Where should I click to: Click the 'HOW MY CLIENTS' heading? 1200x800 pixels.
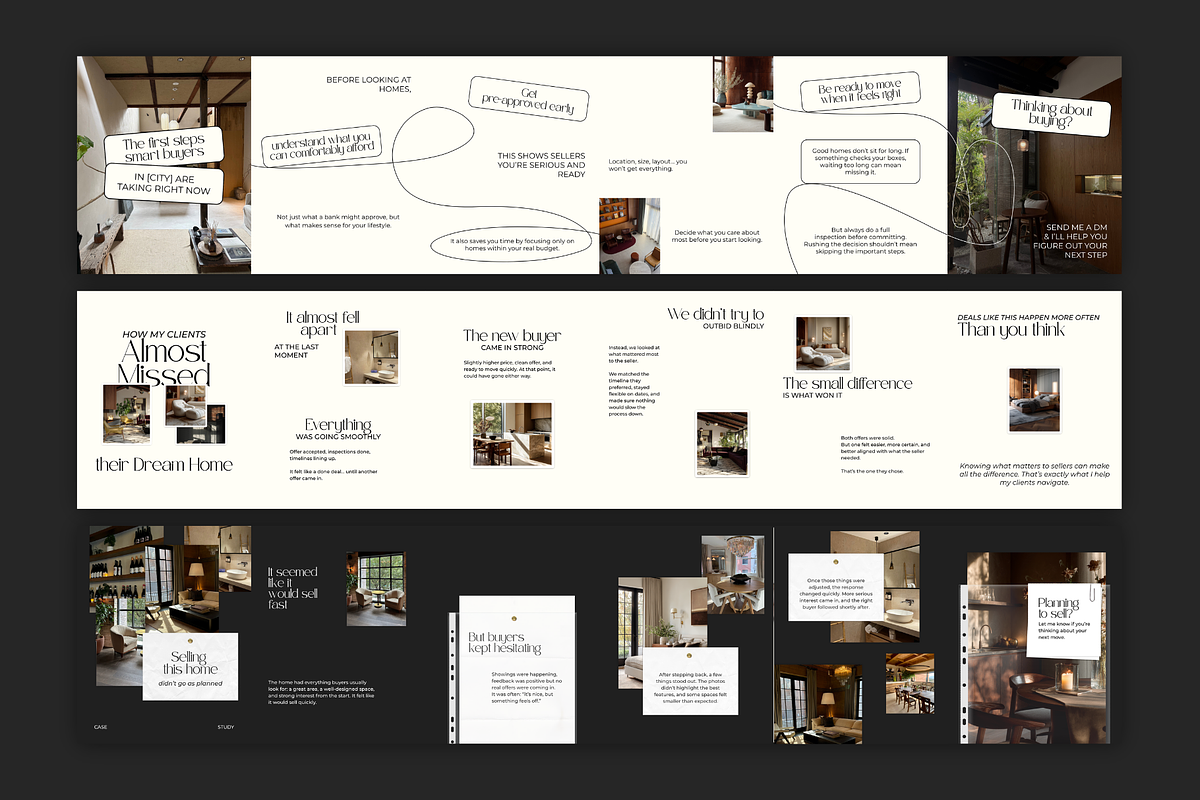click(163, 334)
